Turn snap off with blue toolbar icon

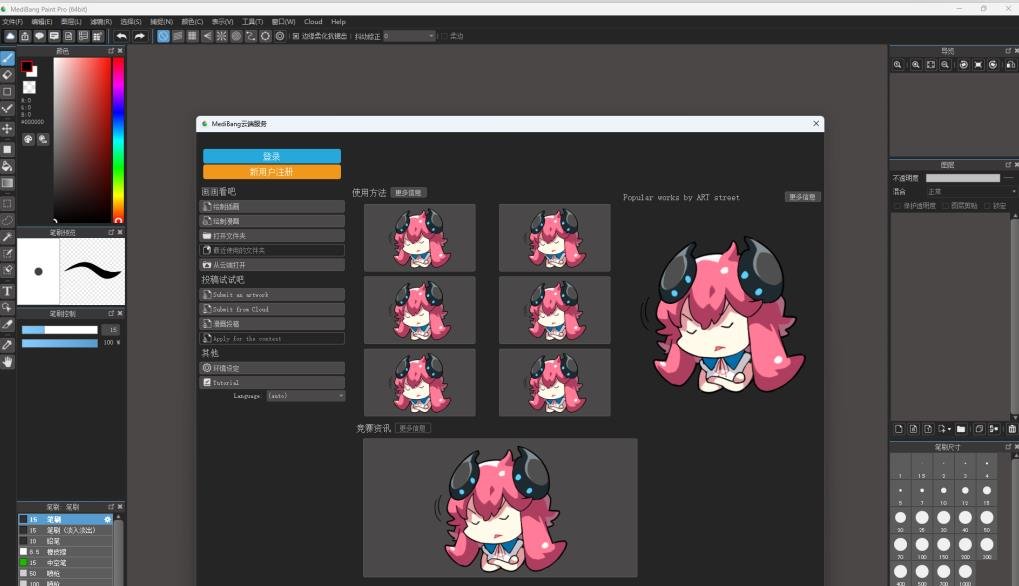[163, 36]
